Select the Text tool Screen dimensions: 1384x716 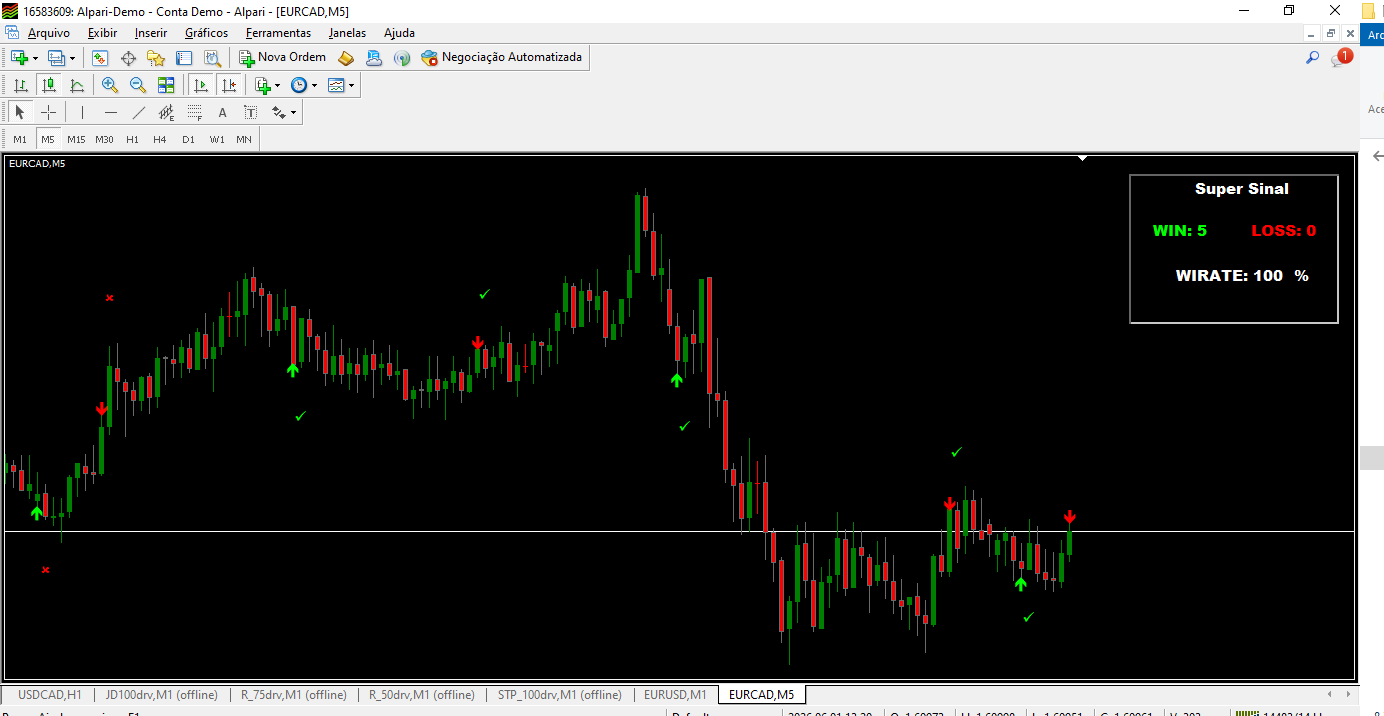(x=222, y=112)
